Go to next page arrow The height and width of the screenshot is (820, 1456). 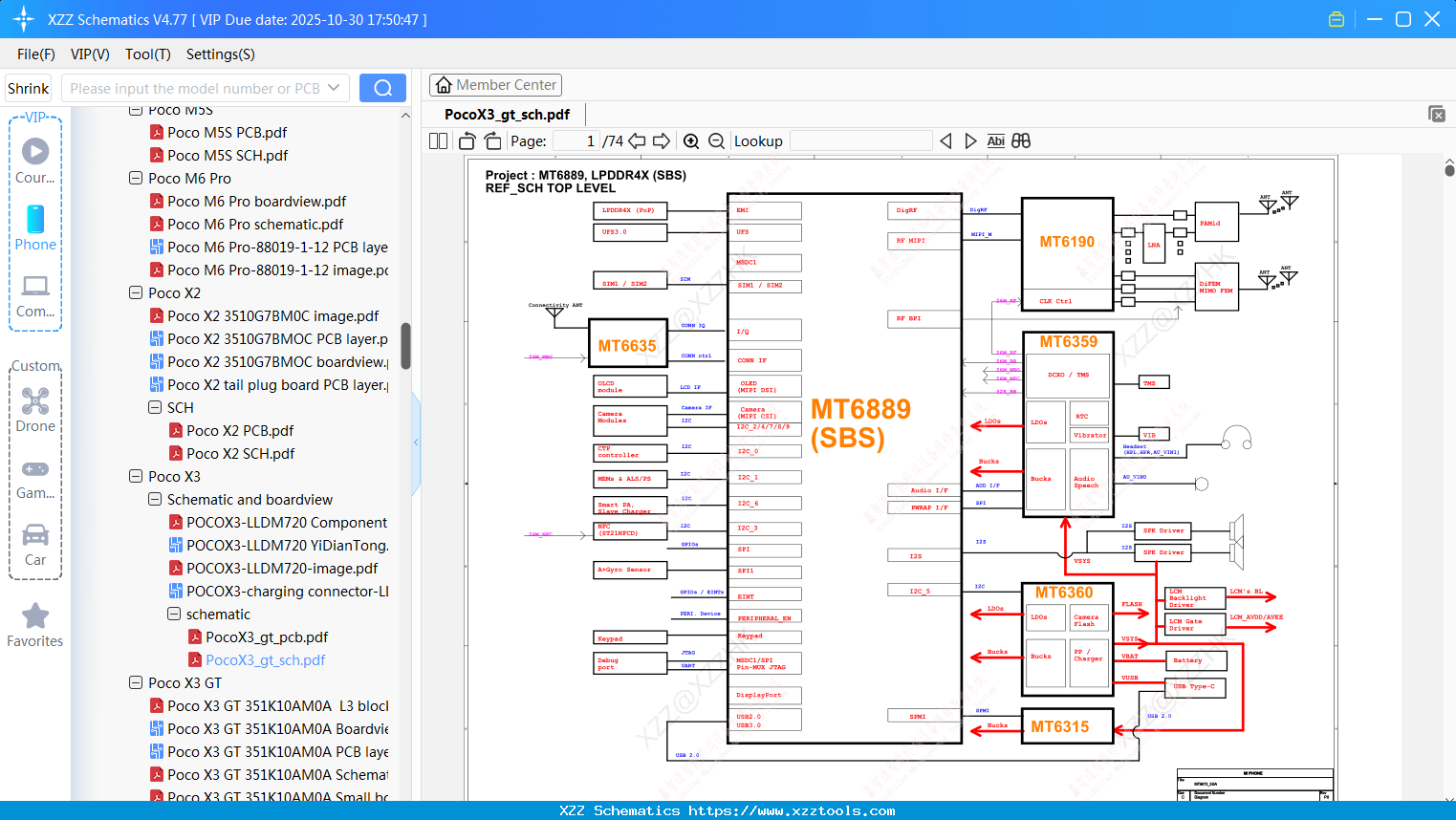point(662,141)
